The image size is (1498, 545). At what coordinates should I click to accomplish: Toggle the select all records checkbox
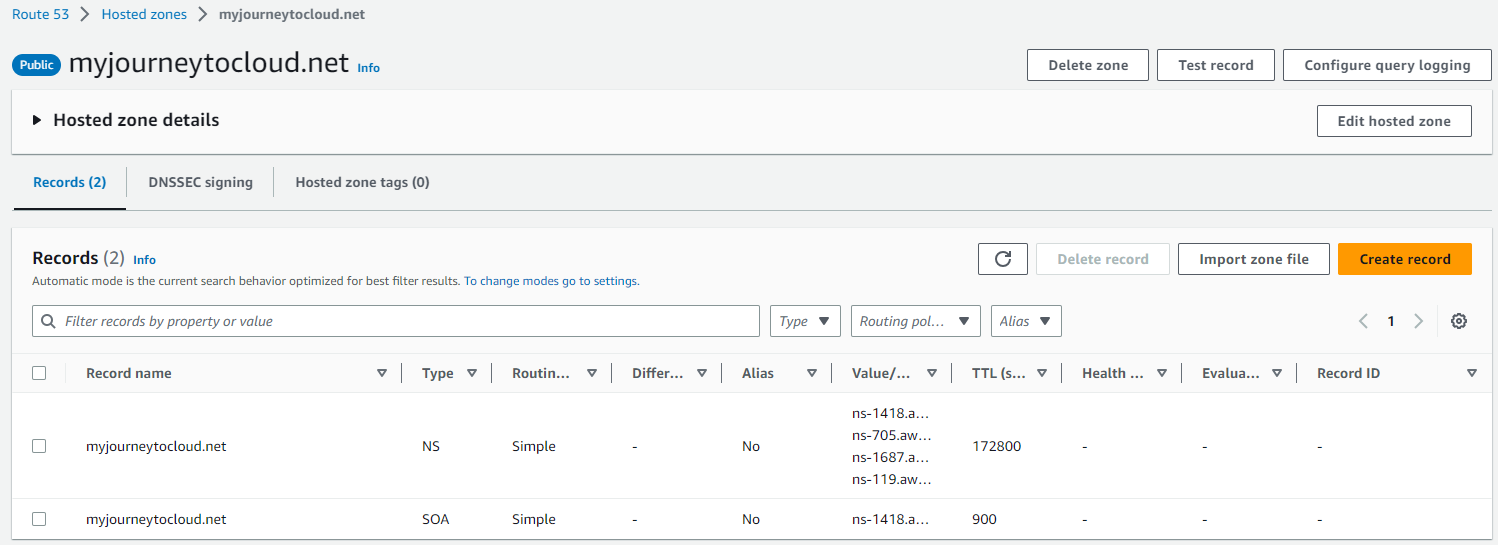pos(39,373)
